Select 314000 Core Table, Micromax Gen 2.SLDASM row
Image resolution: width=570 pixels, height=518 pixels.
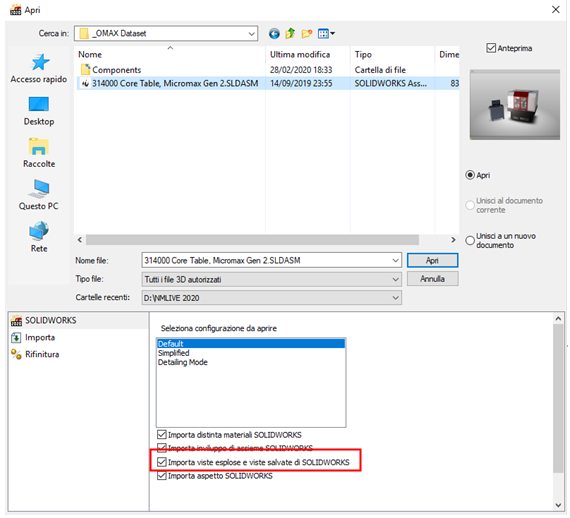[268, 84]
